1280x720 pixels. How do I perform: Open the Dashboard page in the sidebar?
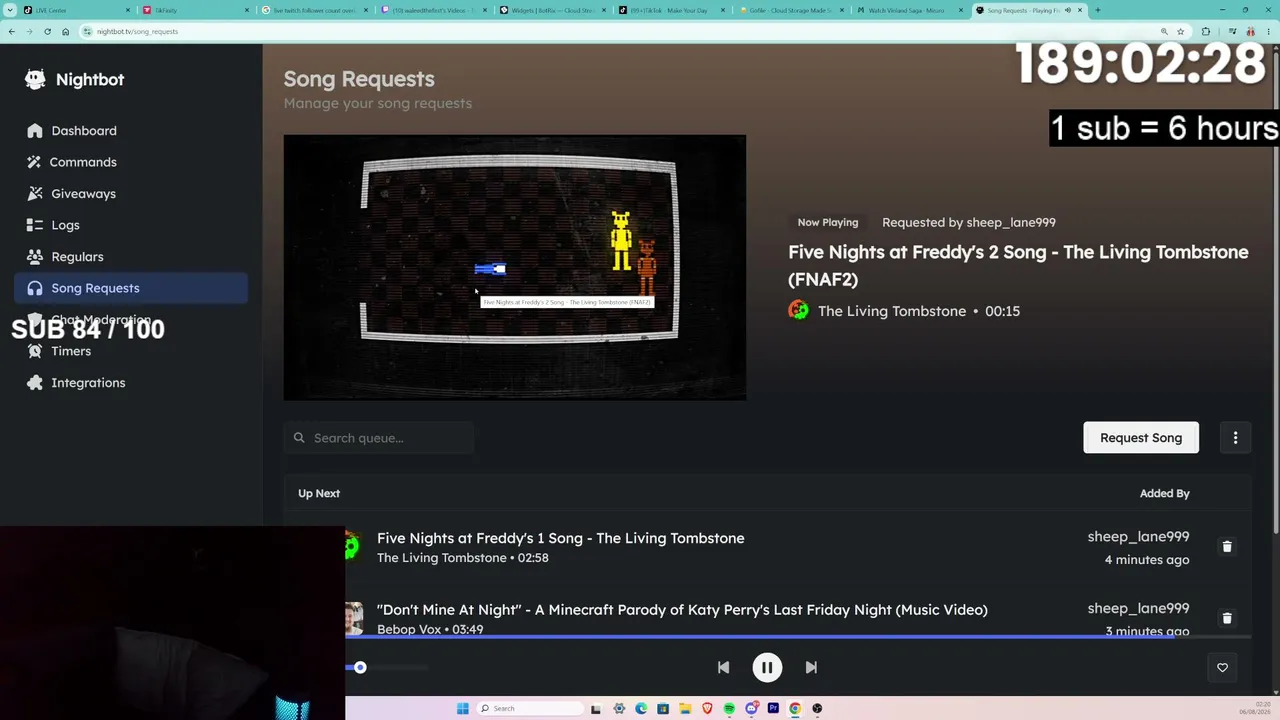pyautogui.click(x=131, y=131)
